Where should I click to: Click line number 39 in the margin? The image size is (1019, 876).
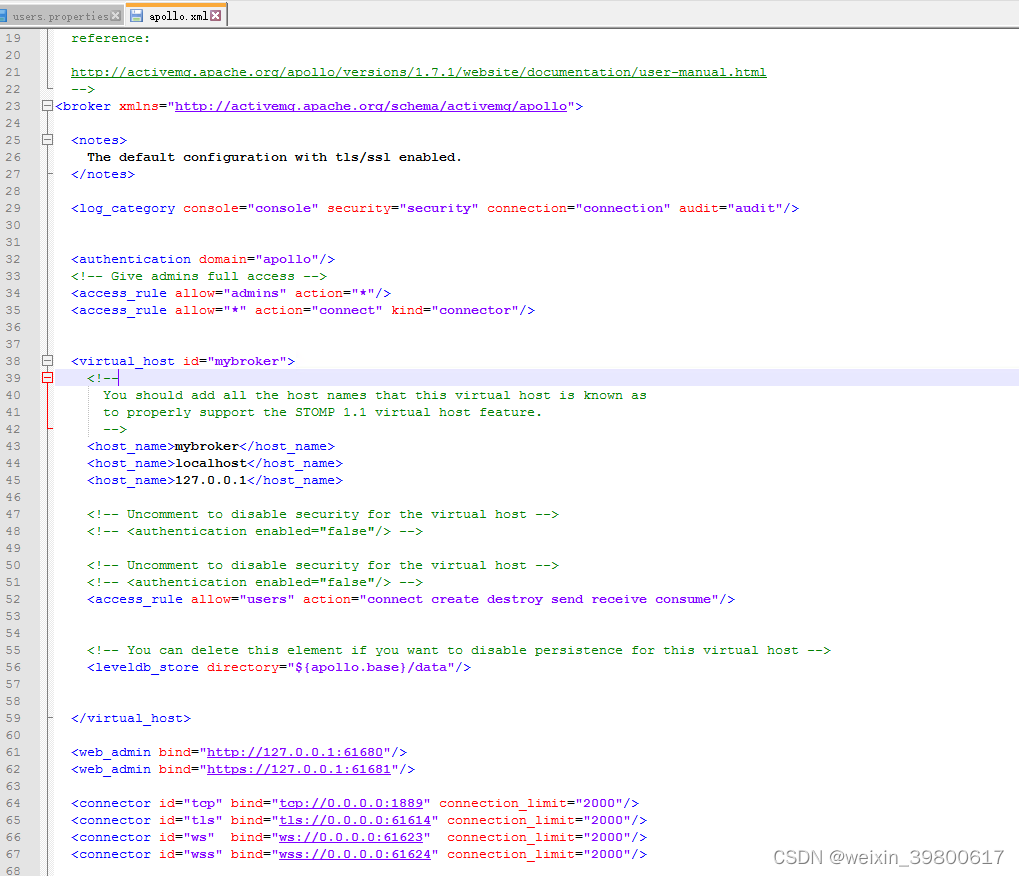click(x=13, y=378)
